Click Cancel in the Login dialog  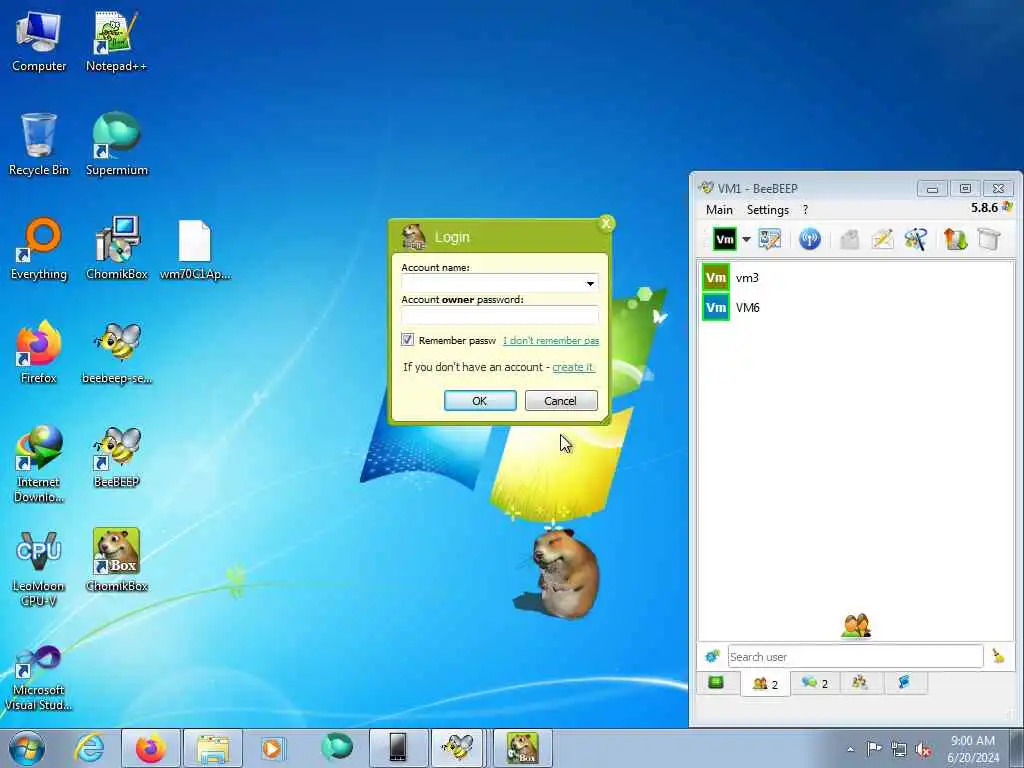pos(561,400)
